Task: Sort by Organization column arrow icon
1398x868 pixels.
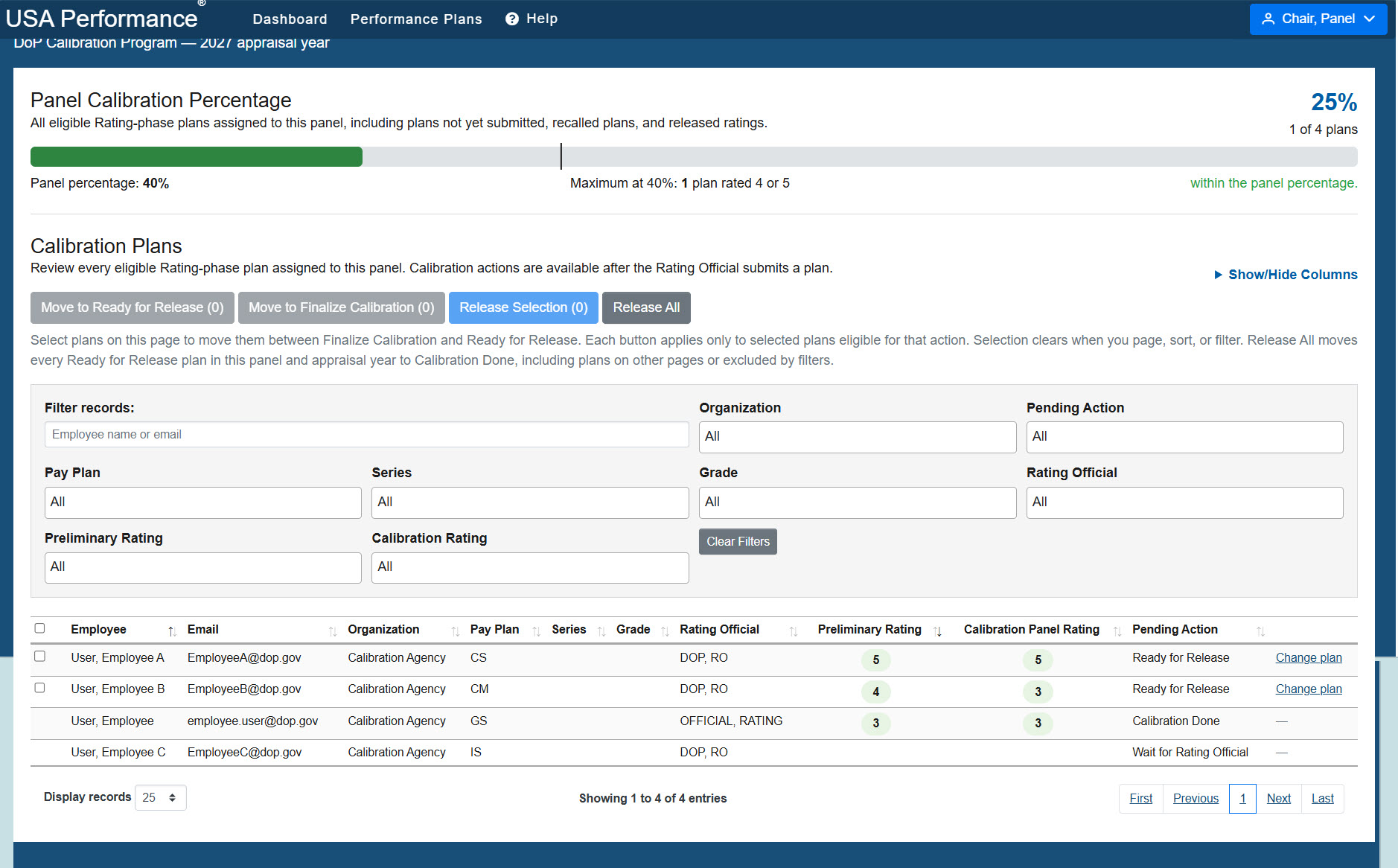Action: [x=455, y=631]
